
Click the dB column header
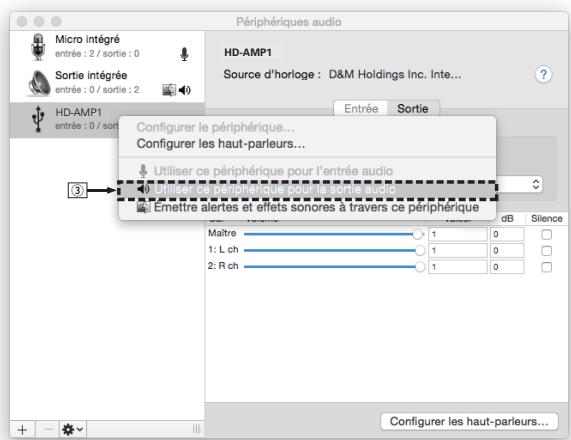pos(507,219)
